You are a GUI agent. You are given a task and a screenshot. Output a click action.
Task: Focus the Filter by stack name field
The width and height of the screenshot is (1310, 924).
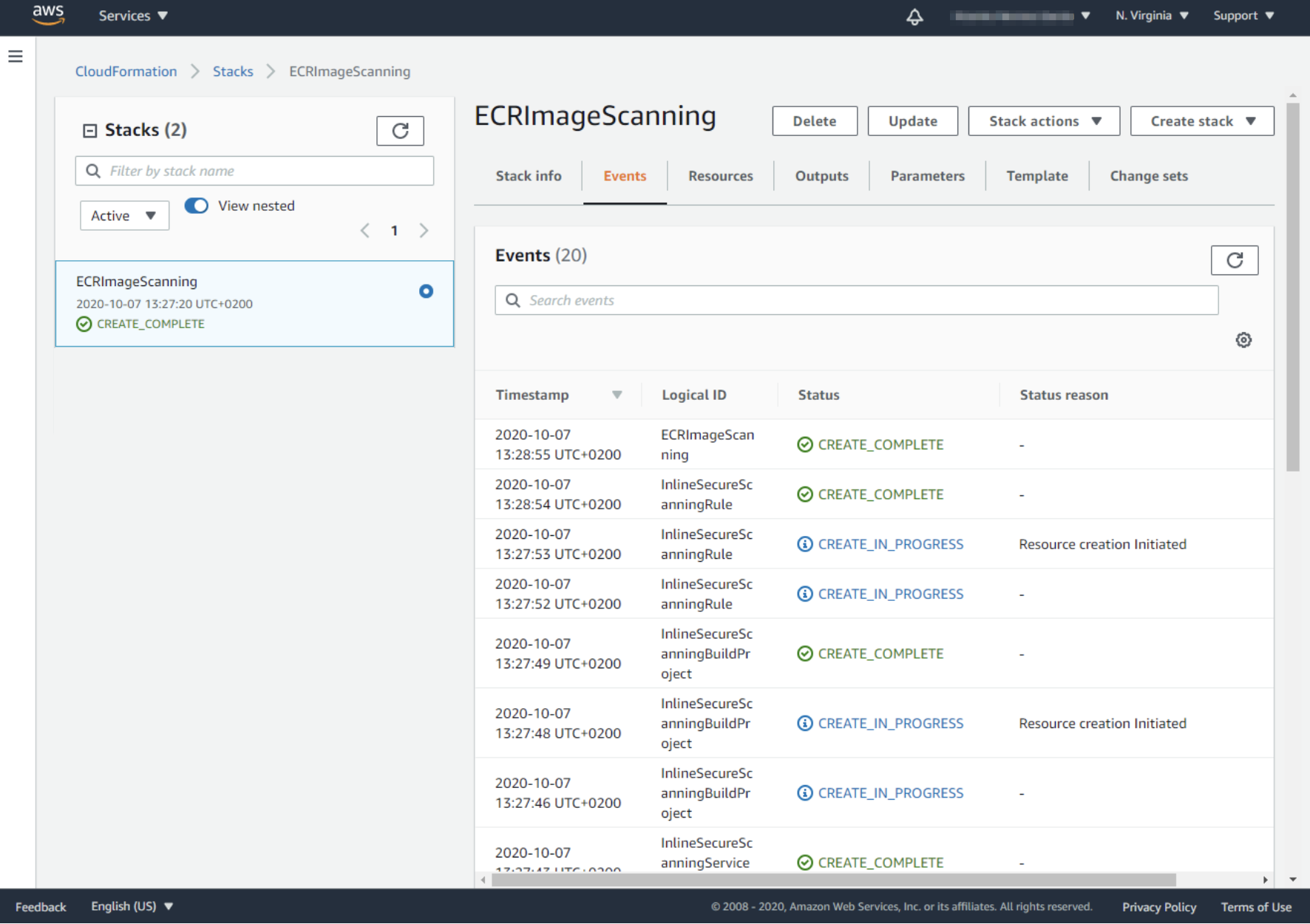254,171
